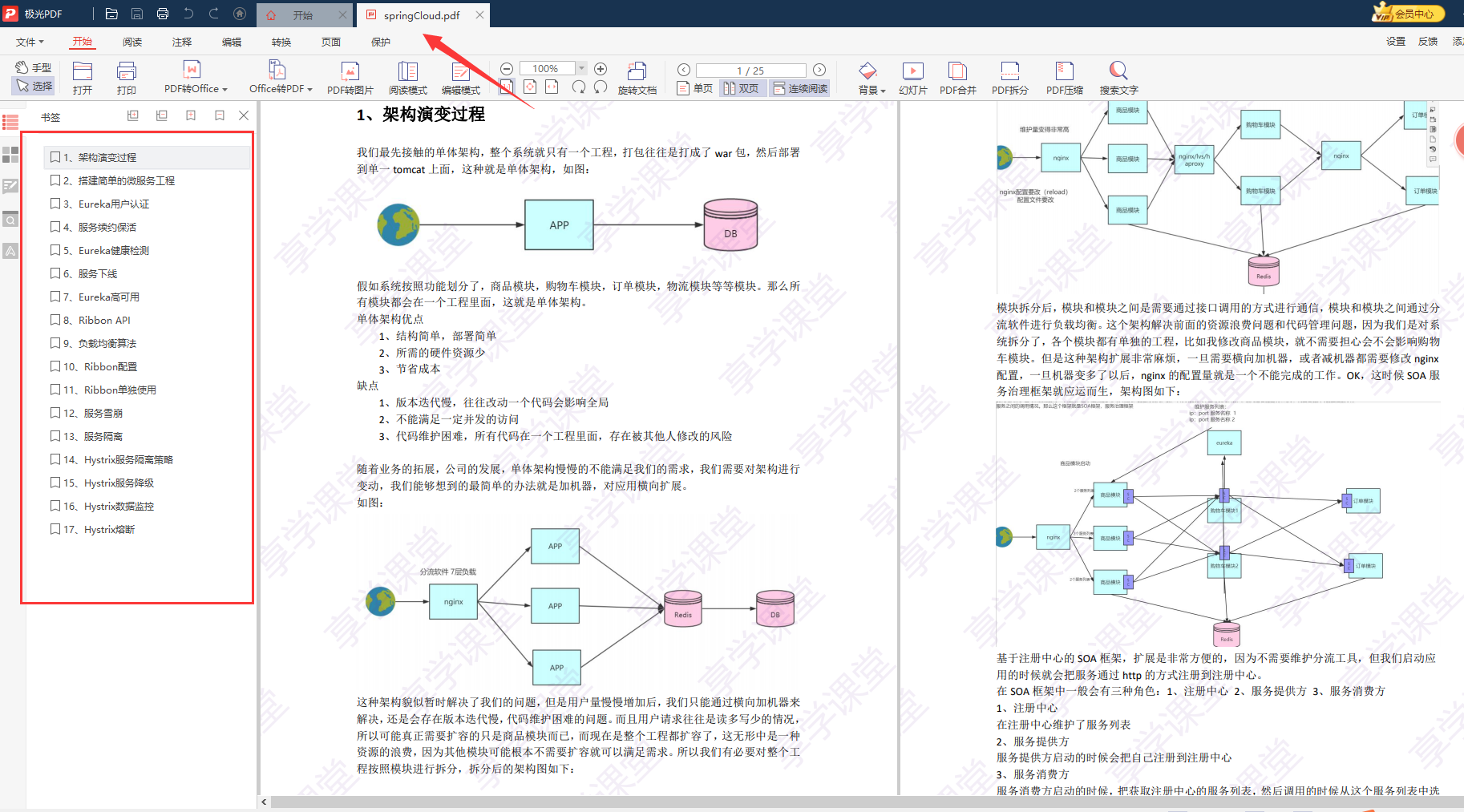Click the 打印 print ribbon button

[x=127, y=78]
